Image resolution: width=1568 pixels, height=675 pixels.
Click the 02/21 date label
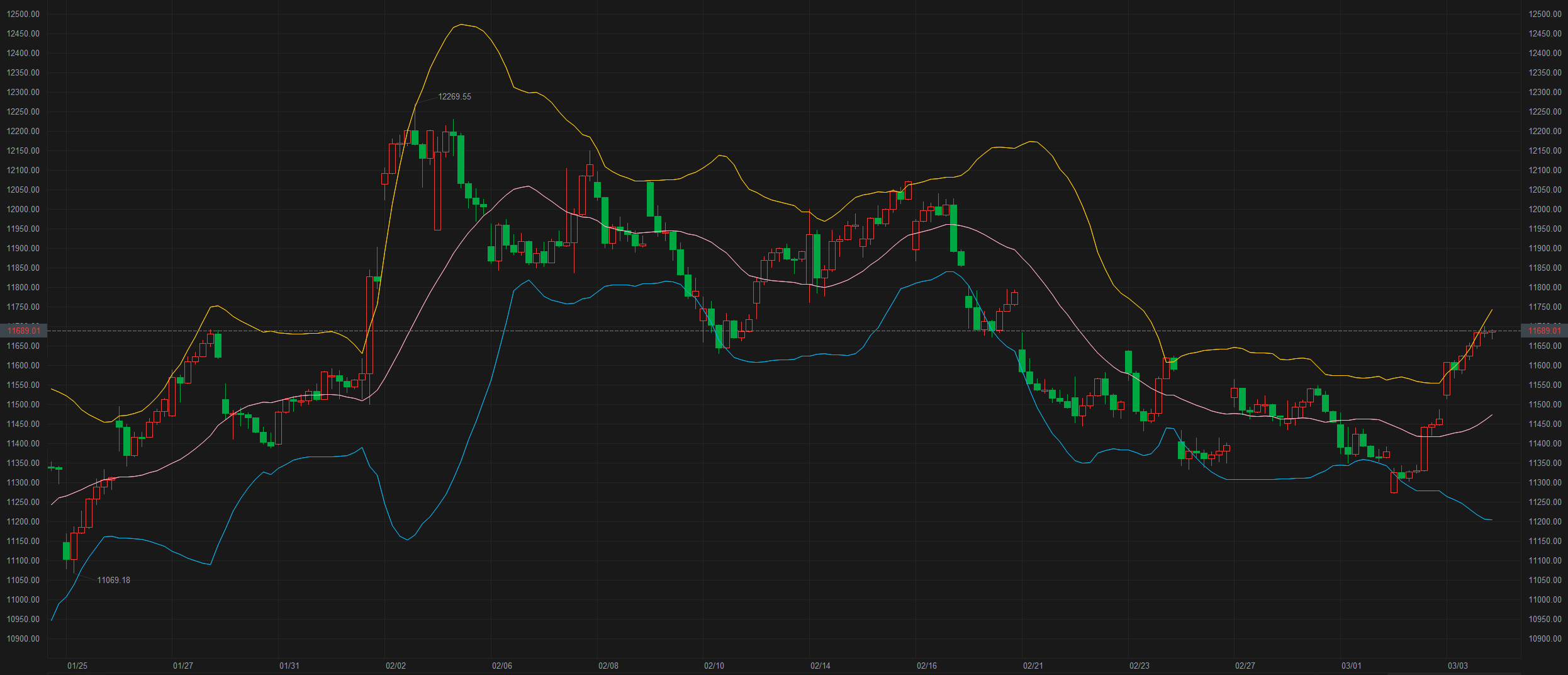[x=1033, y=666]
